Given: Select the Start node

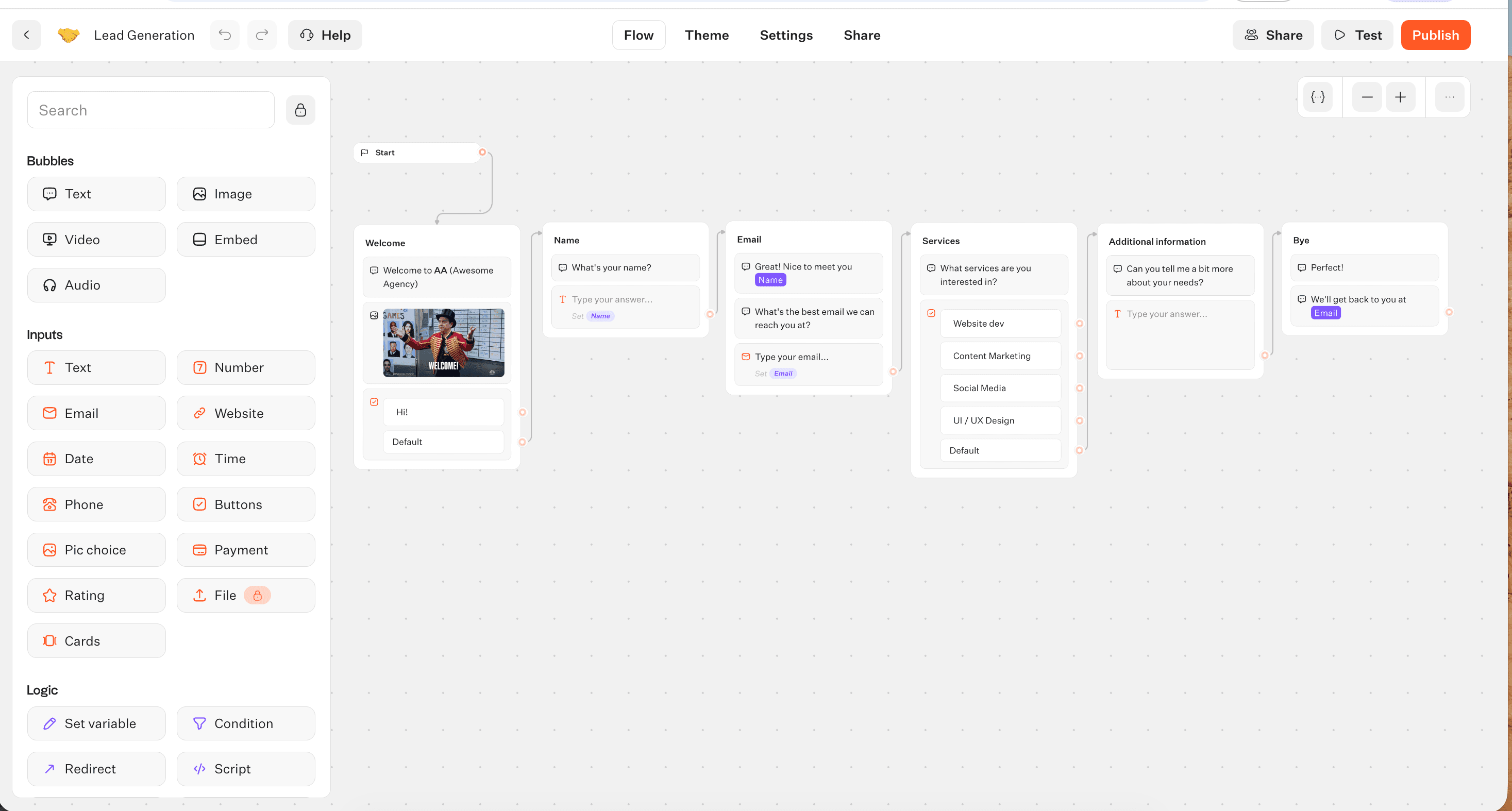Looking at the screenshot, I should pos(418,153).
